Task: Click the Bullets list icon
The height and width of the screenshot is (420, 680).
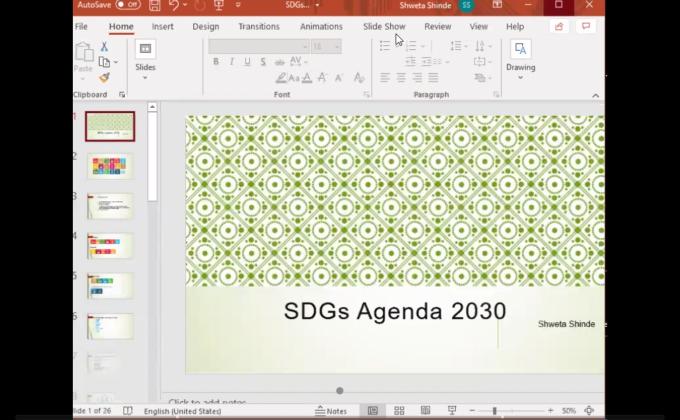Action: coord(384,46)
